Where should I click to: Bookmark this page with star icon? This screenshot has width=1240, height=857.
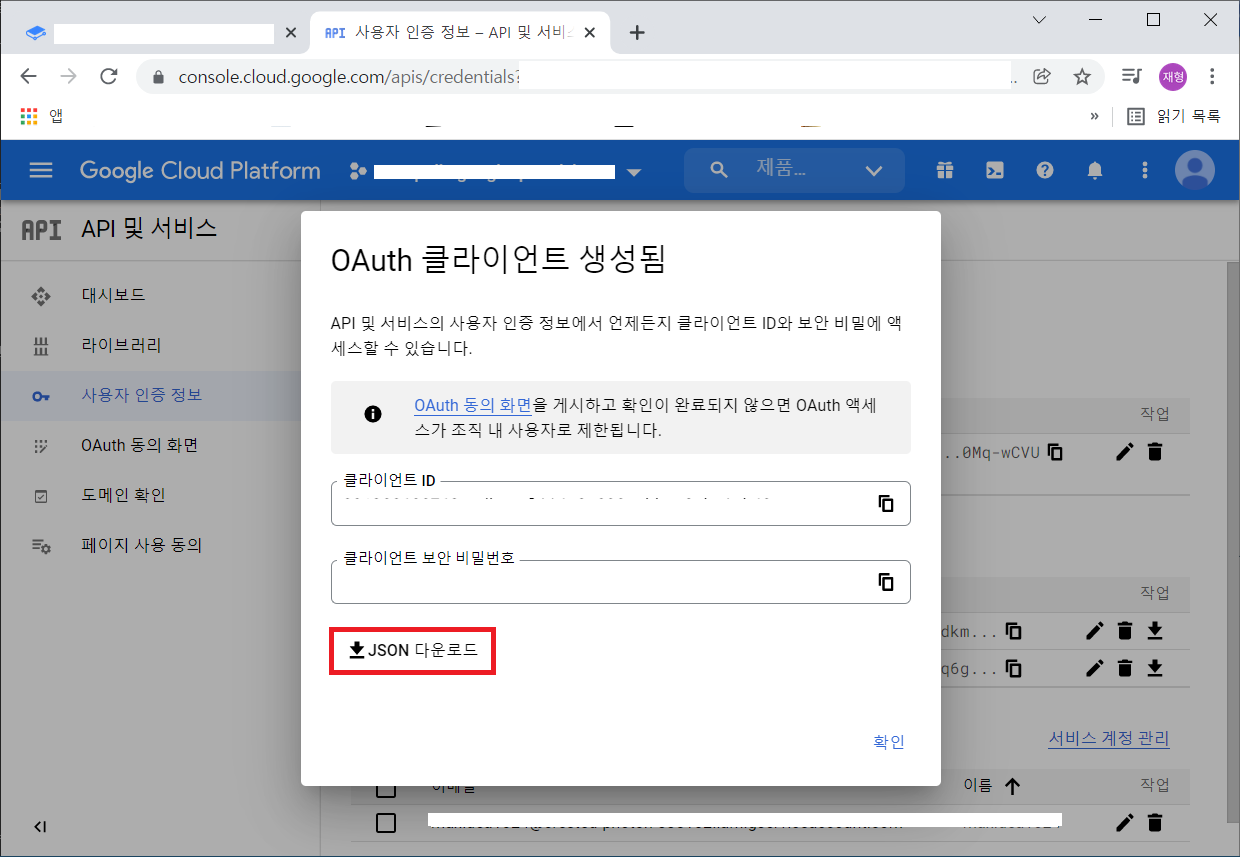(x=1081, y=76)
